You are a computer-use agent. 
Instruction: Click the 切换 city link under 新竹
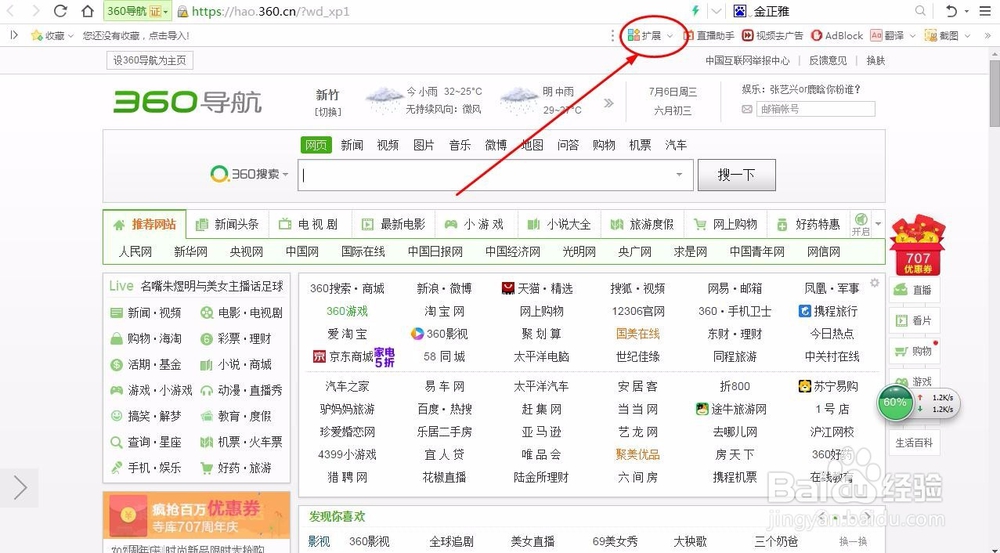tap(328, 112)
